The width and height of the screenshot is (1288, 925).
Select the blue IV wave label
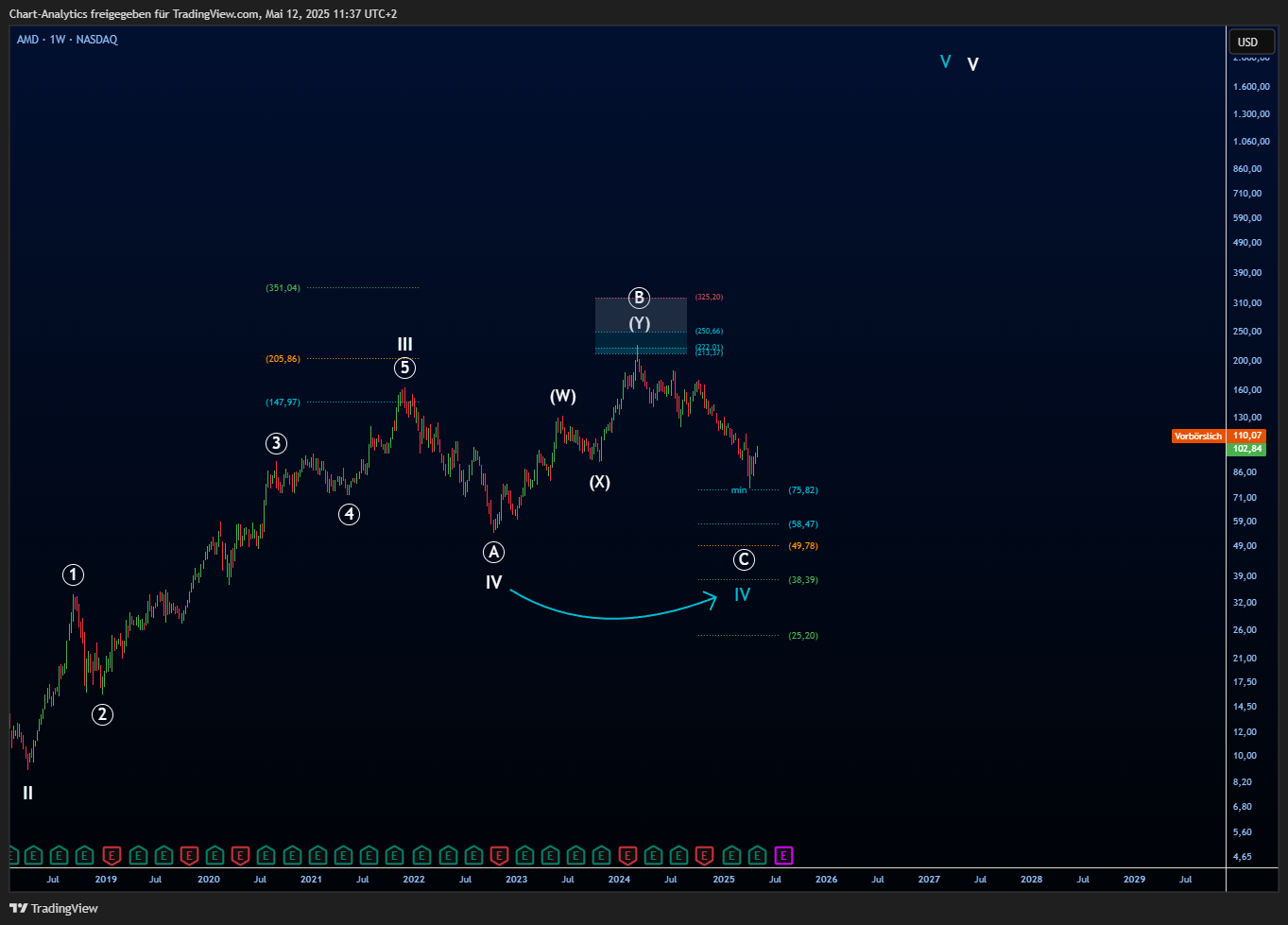point(743,594)
